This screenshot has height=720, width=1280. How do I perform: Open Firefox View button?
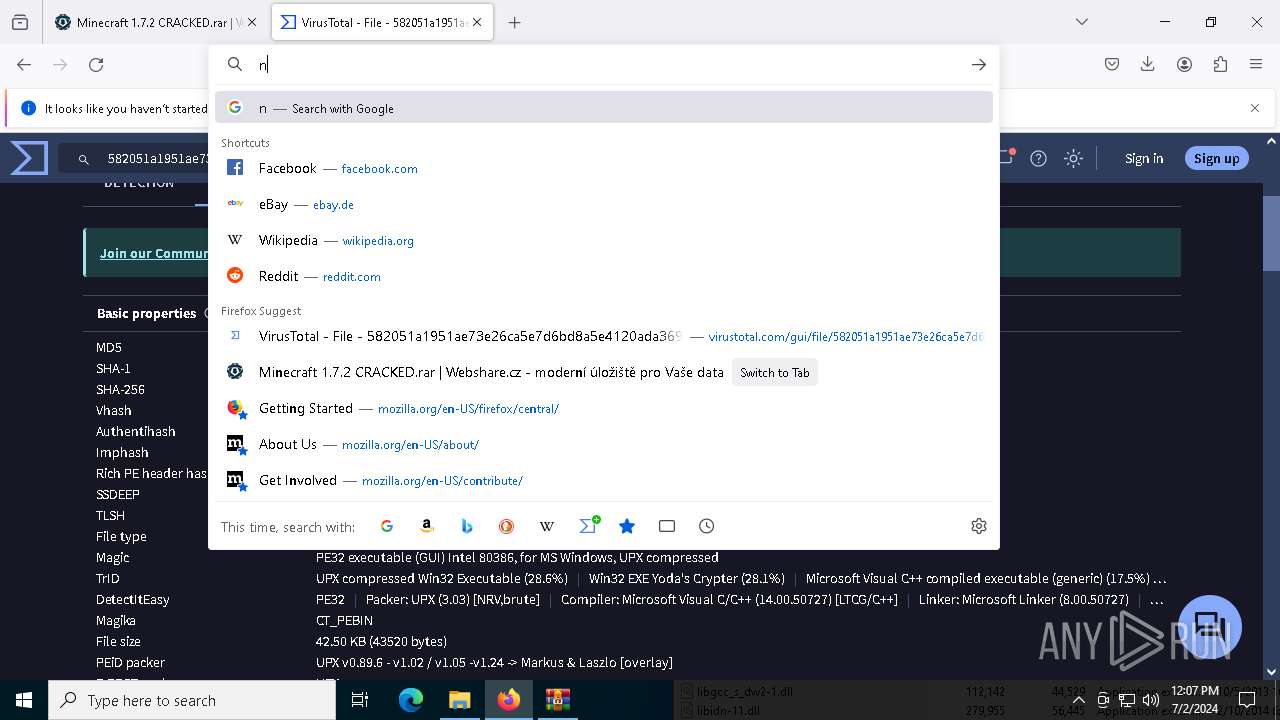[x=20, y=22]
